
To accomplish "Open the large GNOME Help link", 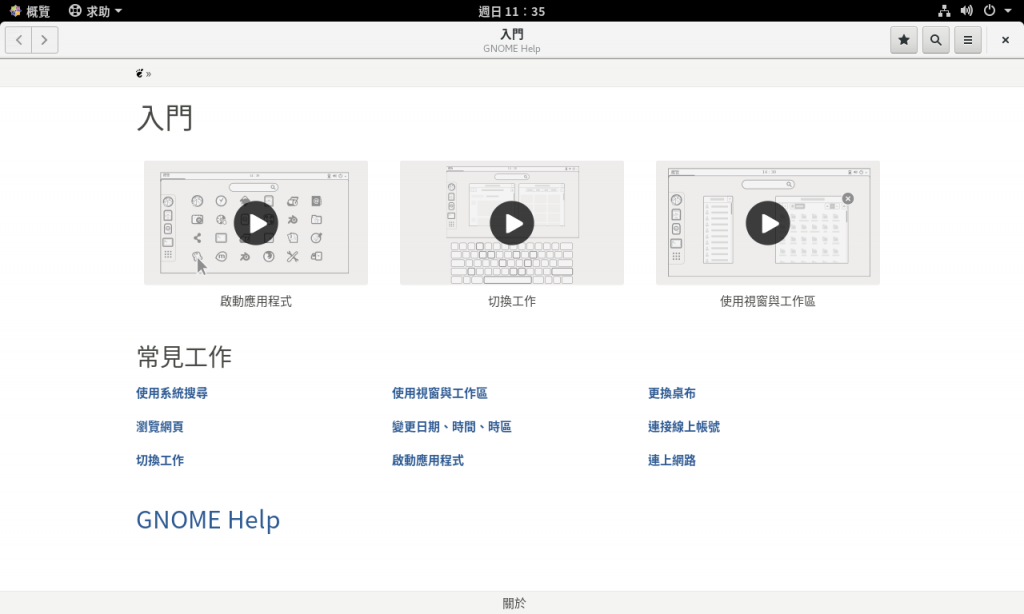I will [x=208, y=520].
